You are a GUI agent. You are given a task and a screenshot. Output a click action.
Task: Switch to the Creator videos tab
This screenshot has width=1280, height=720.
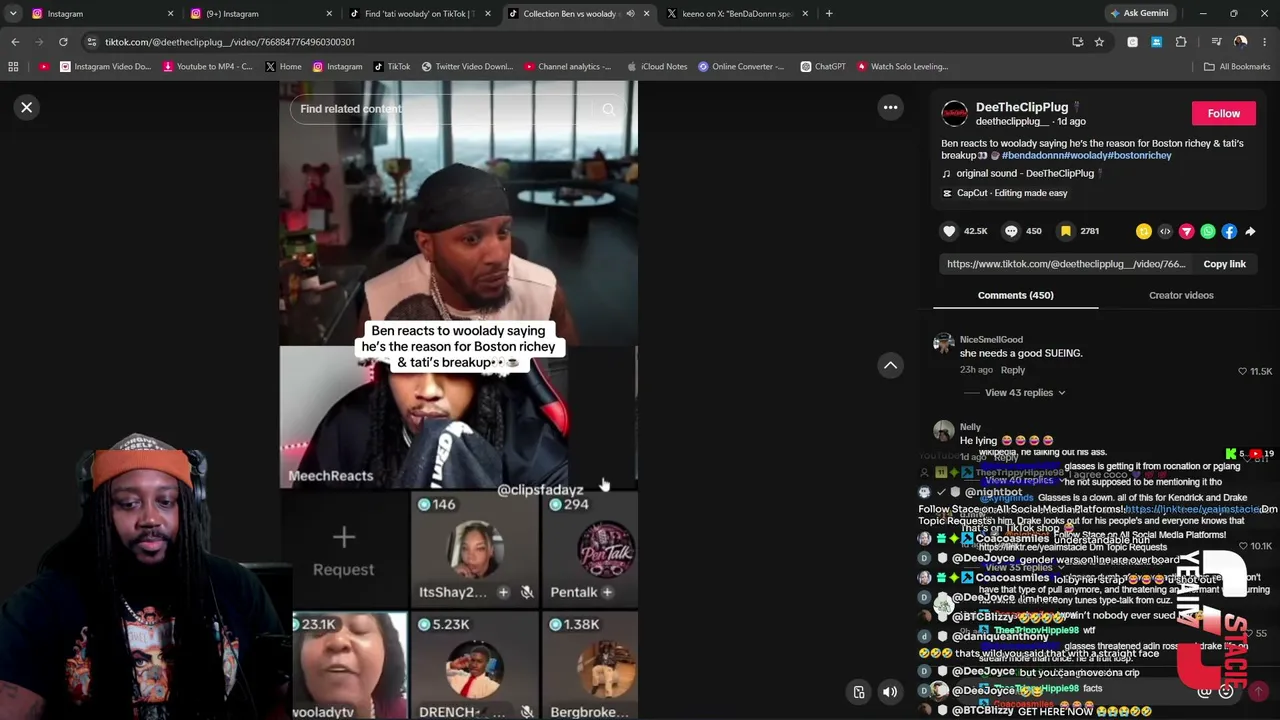[1181, 295]
